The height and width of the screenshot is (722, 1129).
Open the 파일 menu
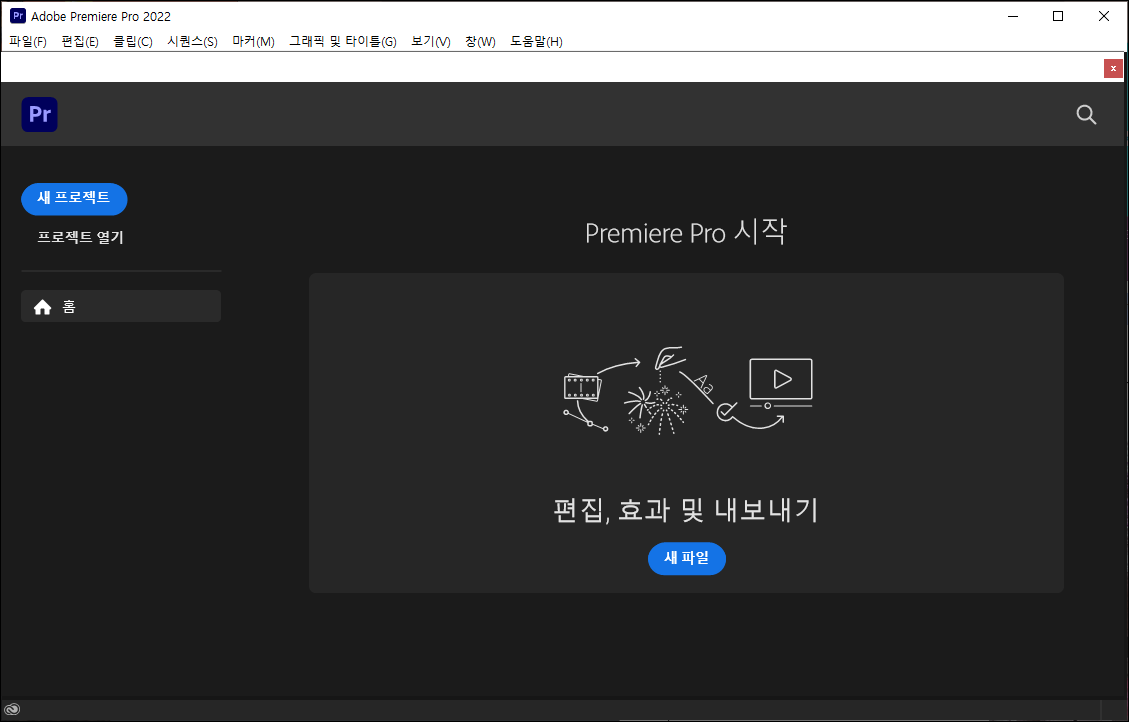pyautogui.click(x=29, y=41)
